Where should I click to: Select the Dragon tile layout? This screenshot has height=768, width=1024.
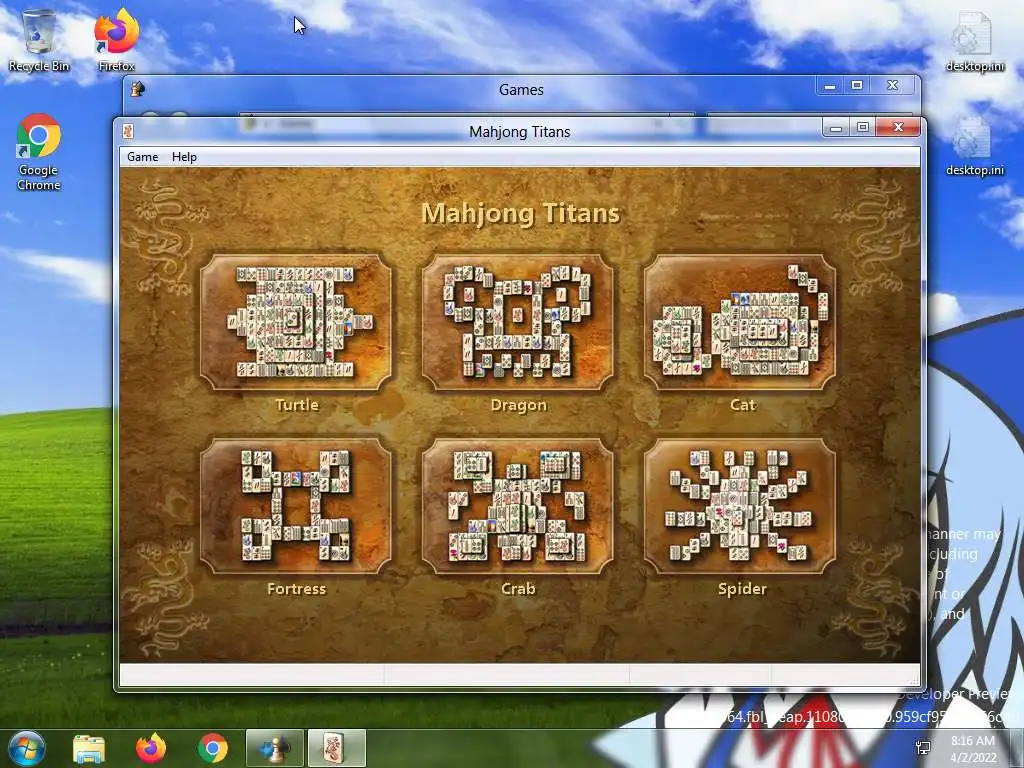pos(518,322)
